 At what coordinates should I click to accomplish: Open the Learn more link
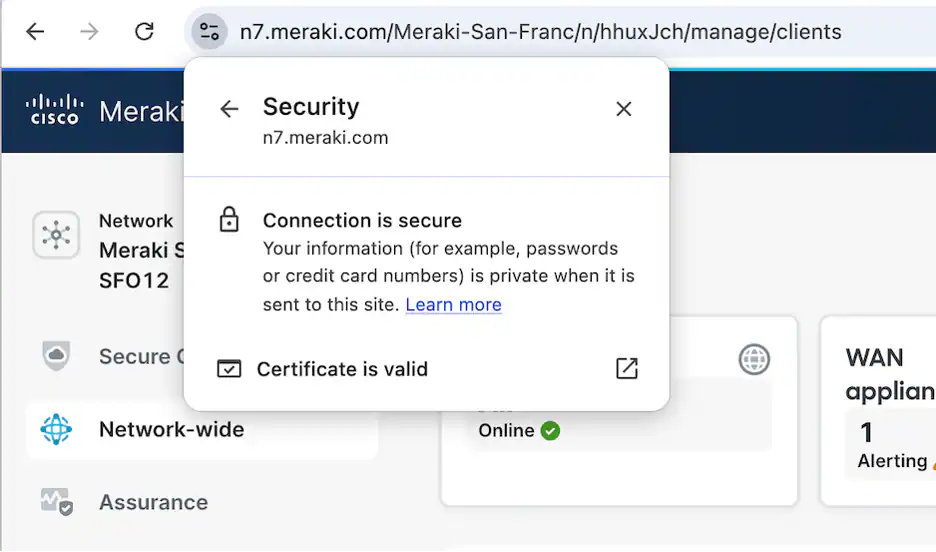[x=453, y=304]
